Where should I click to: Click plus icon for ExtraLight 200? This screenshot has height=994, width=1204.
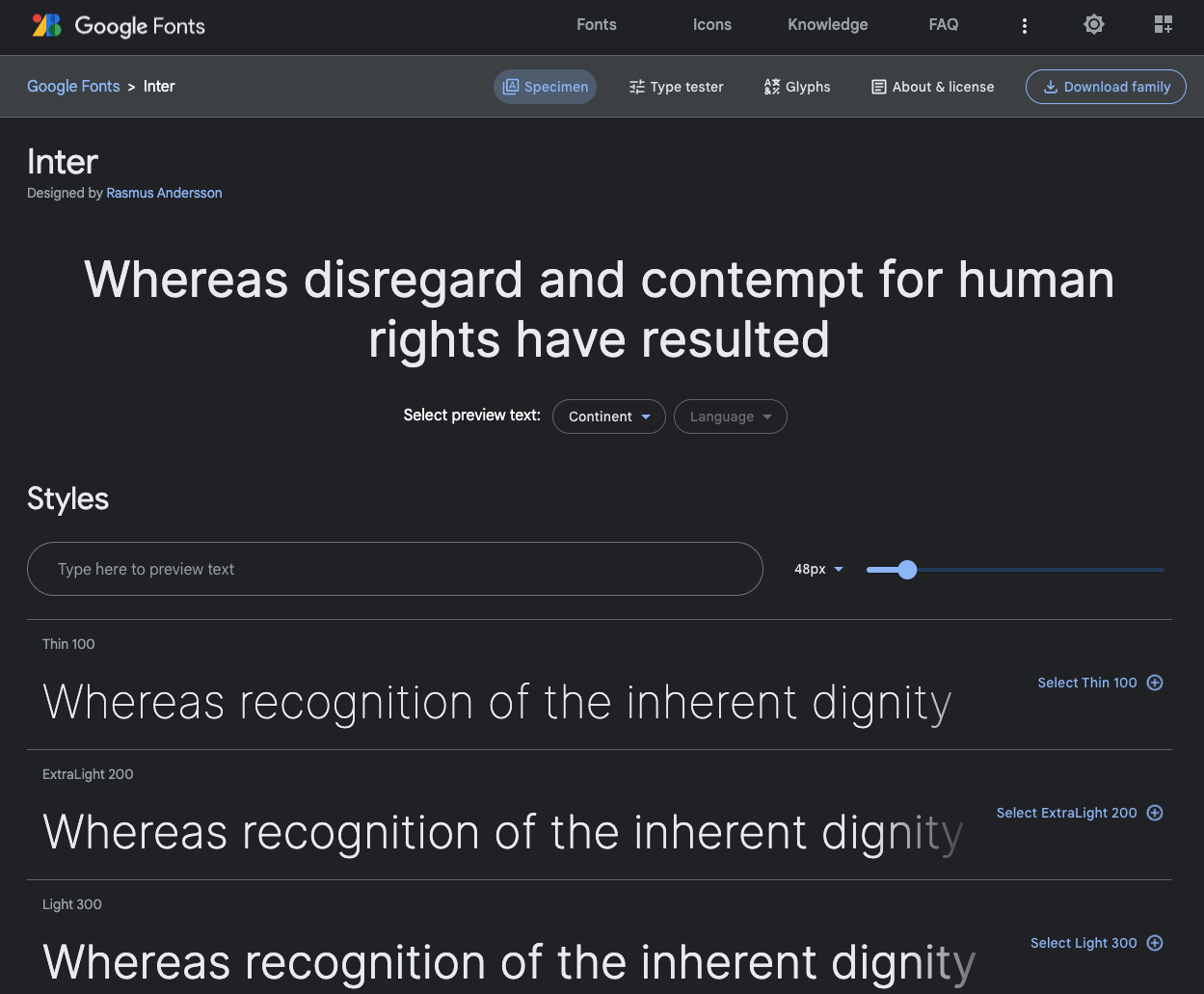(x=1155, y=813)
